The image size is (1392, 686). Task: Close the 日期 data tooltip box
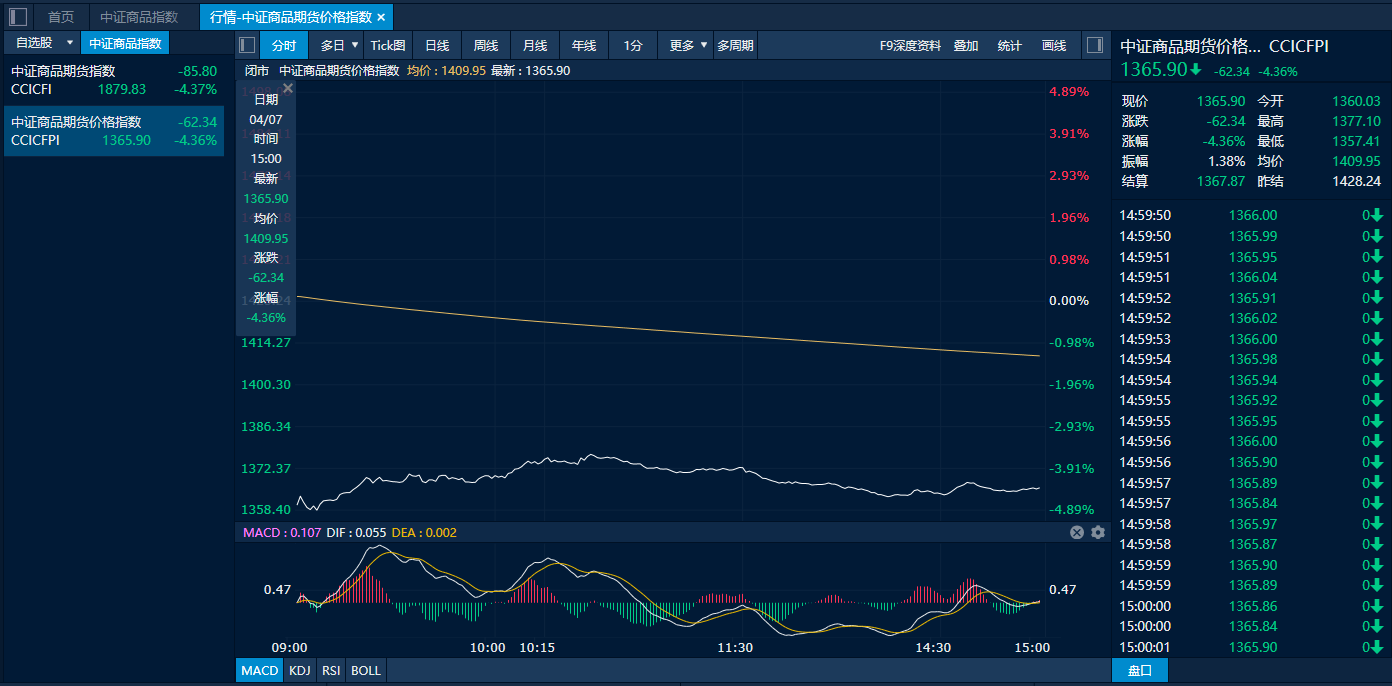click(288, 89)
